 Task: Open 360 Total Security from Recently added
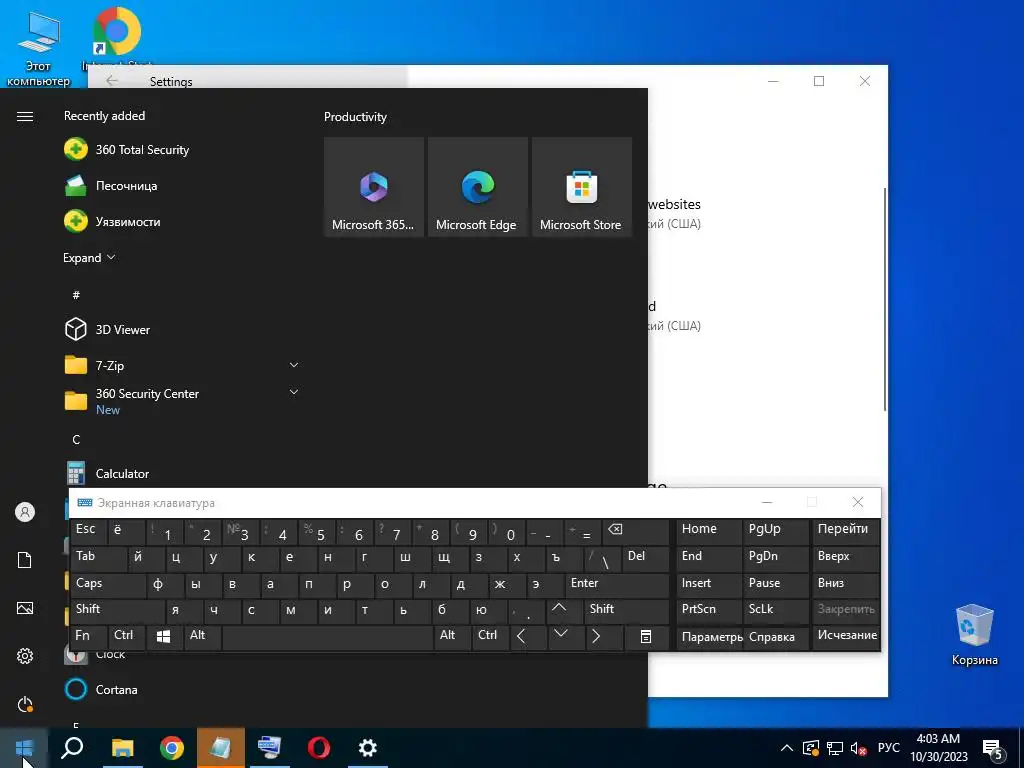pos(183,150)
